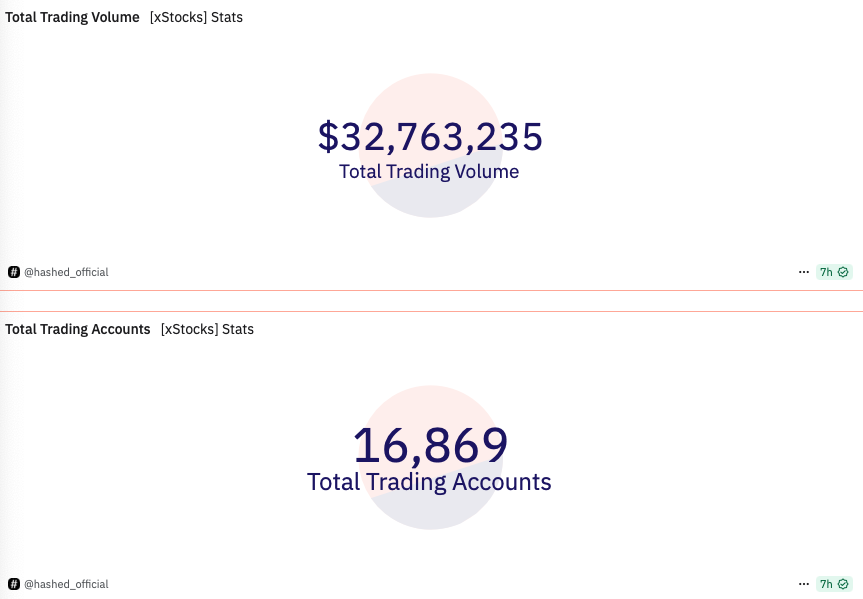Screen dimensions: 863x599
Task: Click the $32,763,235 counter value
Action: [x=430, y=137]
